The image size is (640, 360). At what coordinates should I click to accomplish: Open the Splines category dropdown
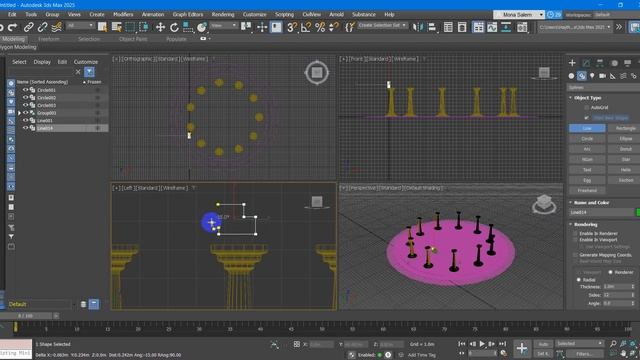tap(603, 87)
